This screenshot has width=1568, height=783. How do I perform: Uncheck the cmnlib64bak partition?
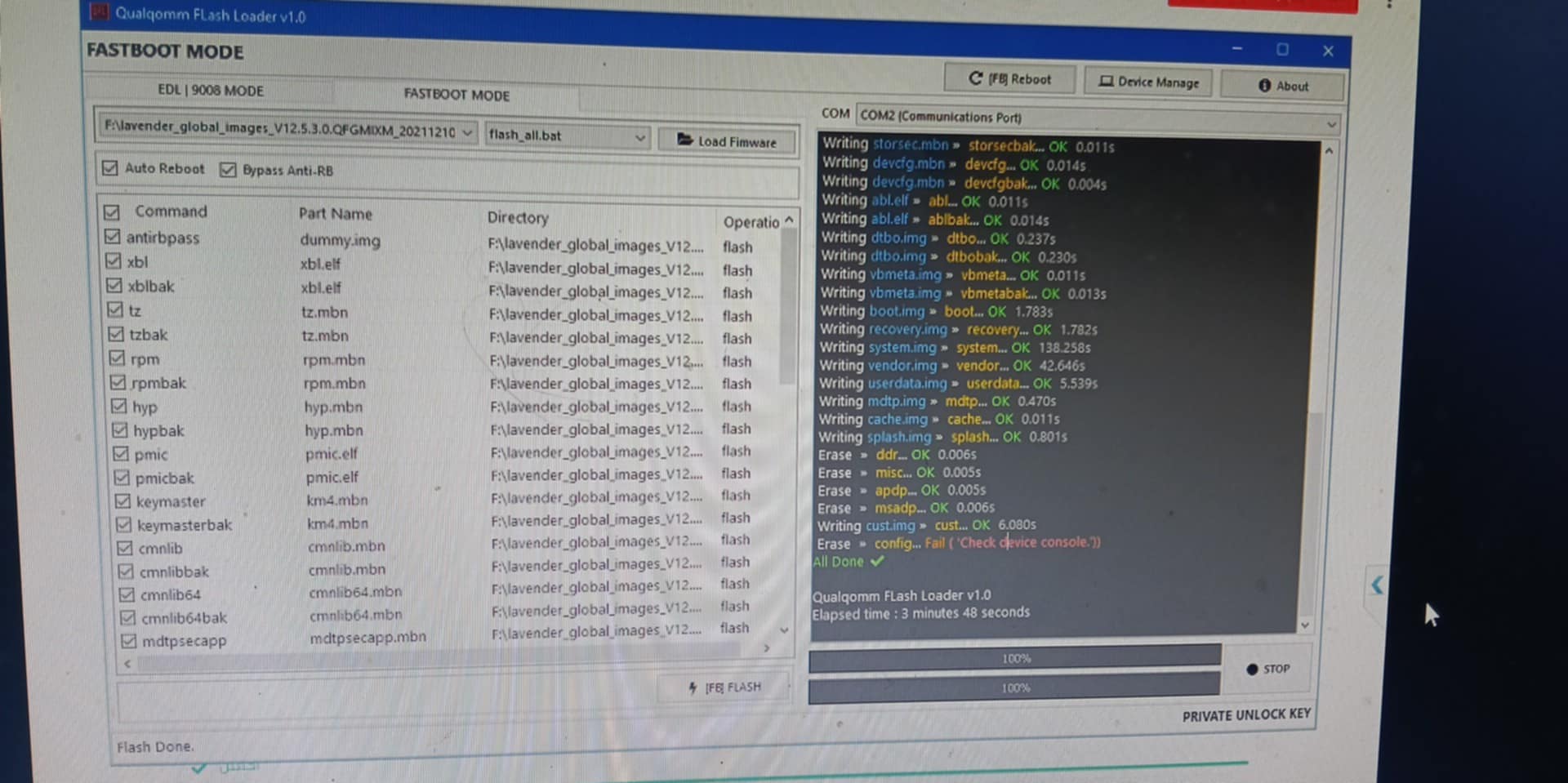127,617
